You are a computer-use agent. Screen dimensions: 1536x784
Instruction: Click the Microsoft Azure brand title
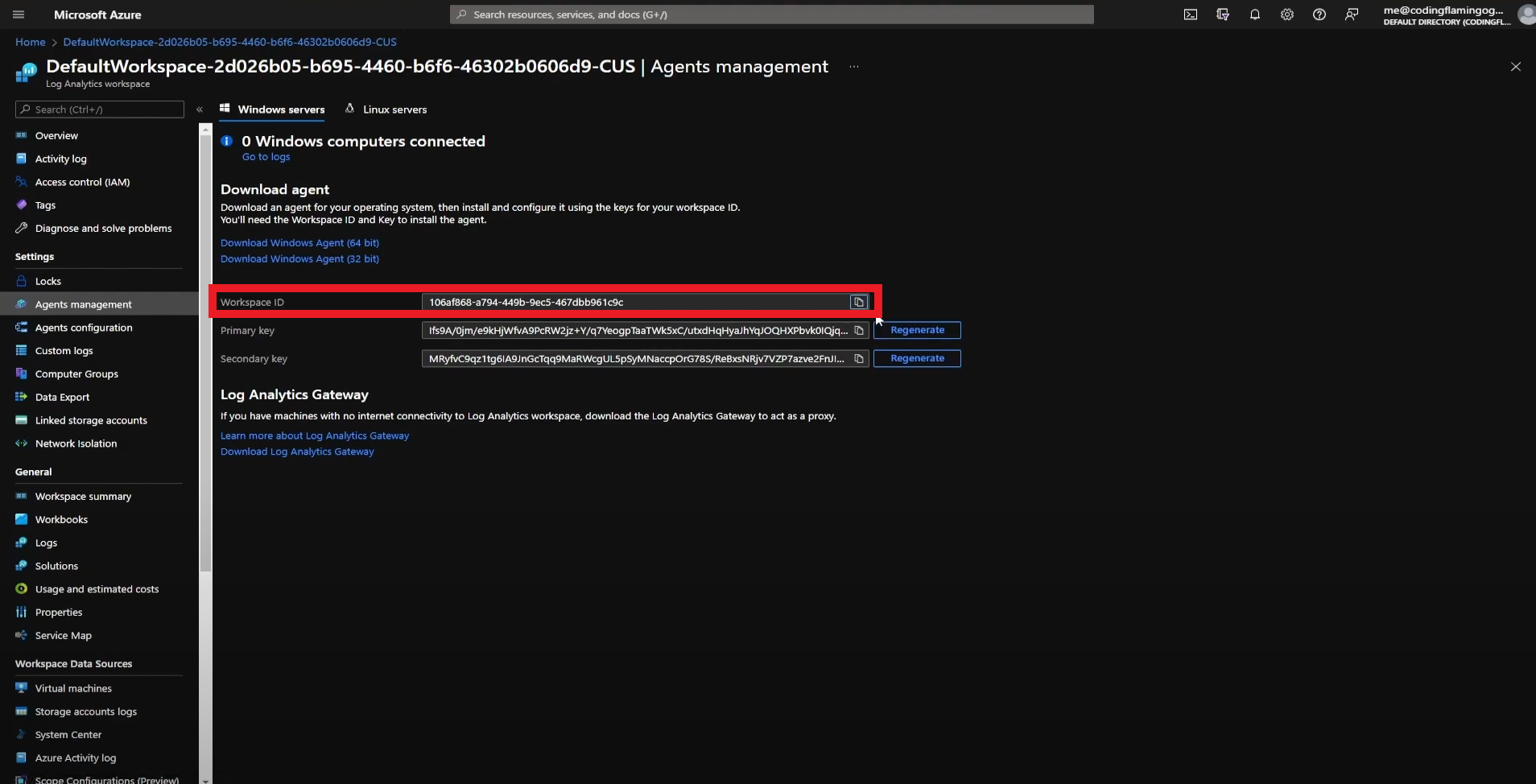(x=97, y=14)
